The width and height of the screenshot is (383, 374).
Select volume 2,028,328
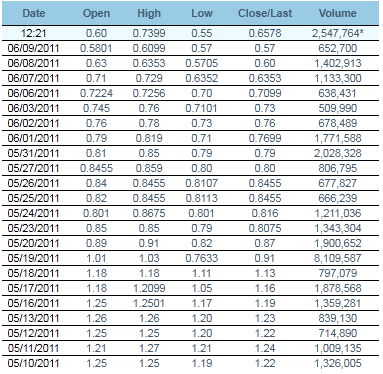pos(338,153)
